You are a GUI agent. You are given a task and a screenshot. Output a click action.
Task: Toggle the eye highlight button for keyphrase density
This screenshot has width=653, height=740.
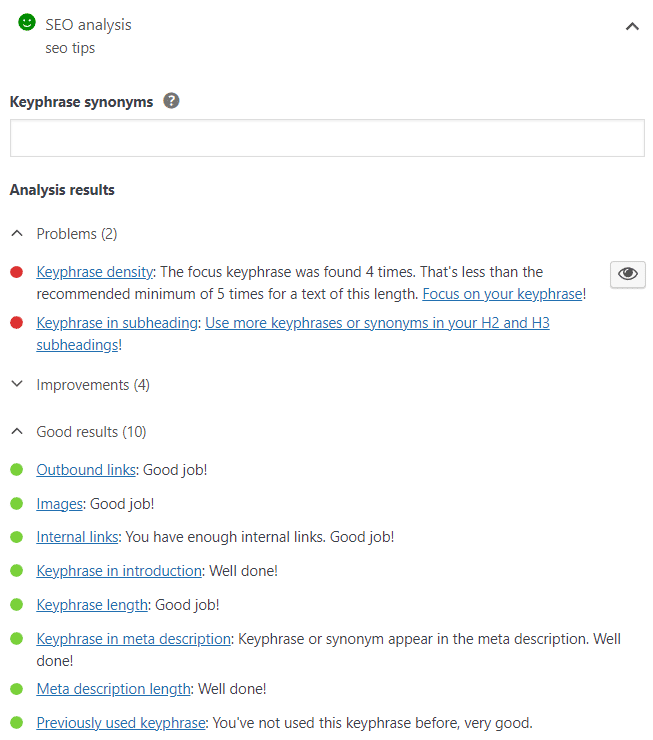(x=627, y=274)
